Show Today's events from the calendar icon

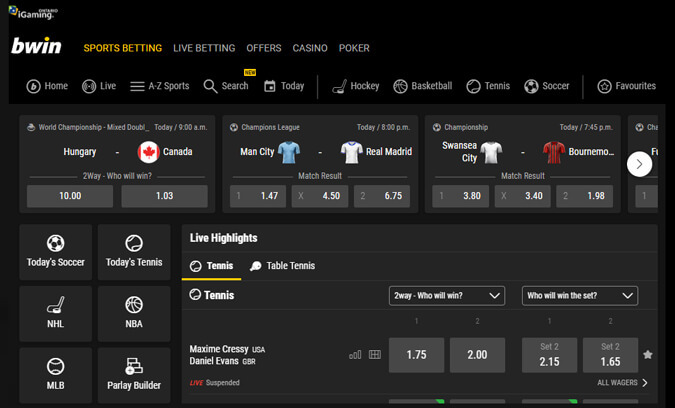(270, 86)
